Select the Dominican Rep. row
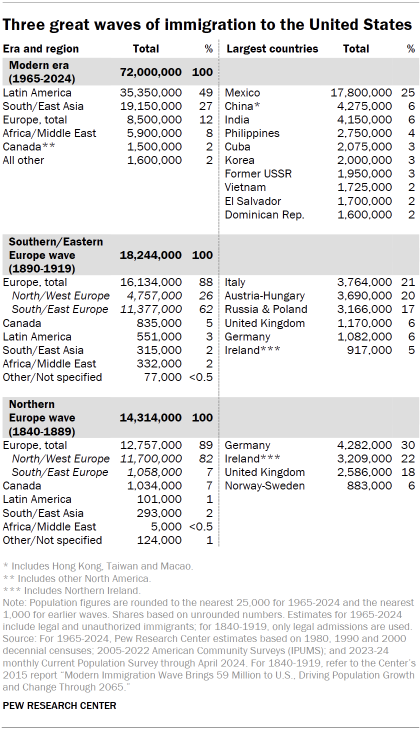Screen dimensions: 420x730 319,215
